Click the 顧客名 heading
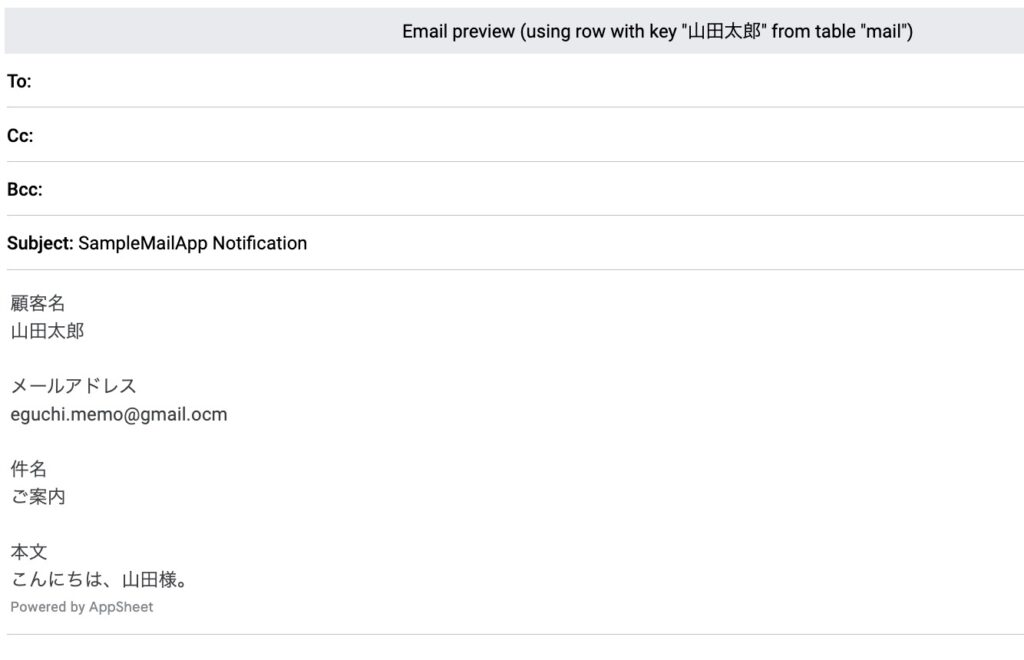1024x660 pixels. [x=38, y=303]
